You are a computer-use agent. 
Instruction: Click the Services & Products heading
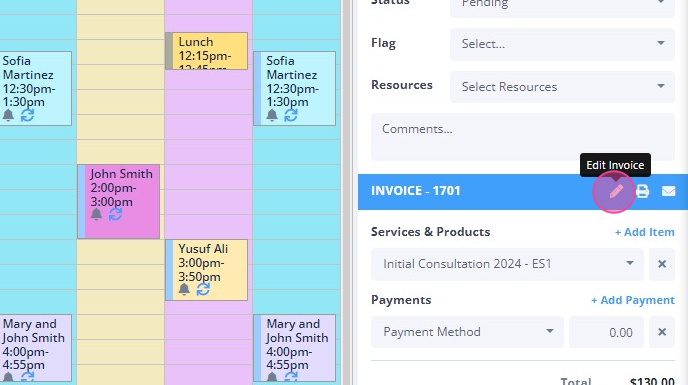click(x=430, y=232)
